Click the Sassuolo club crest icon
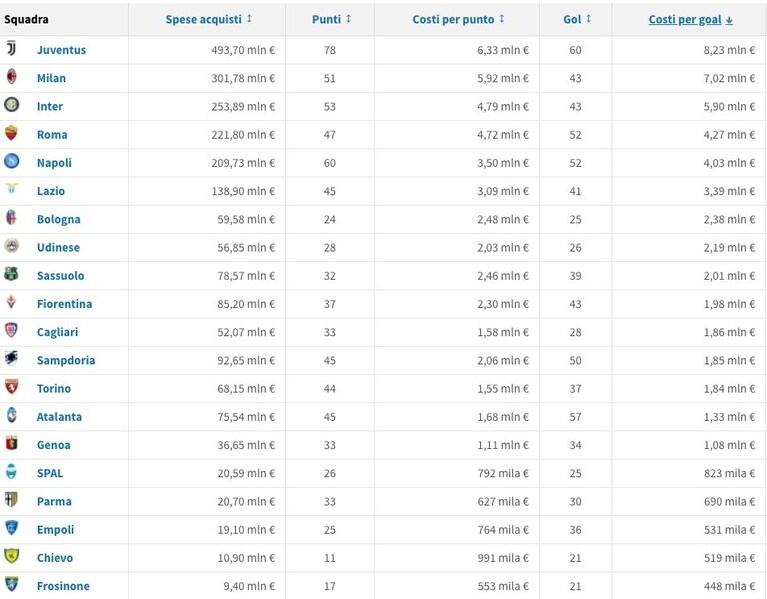Viewport: 767px width, 599px height. tap(11, 273)
